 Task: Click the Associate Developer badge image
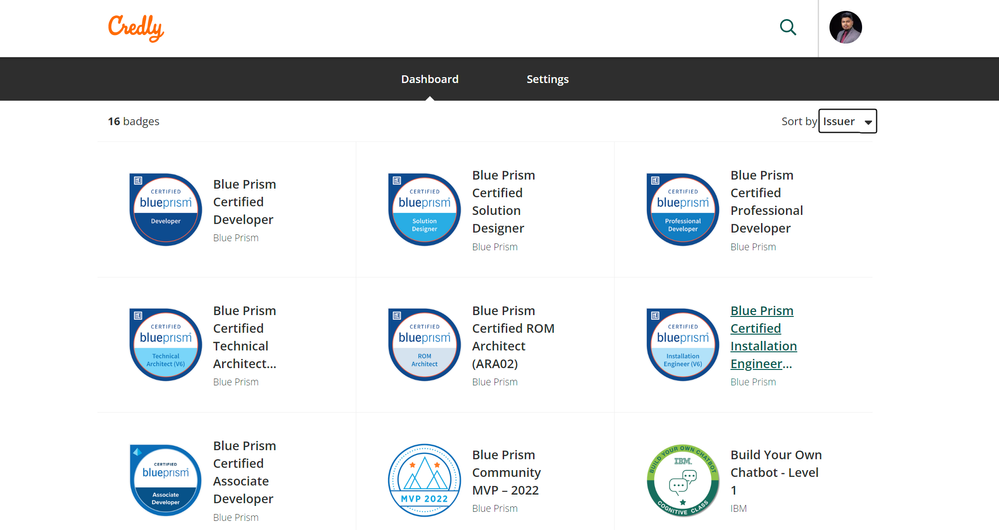pos(166,480)
